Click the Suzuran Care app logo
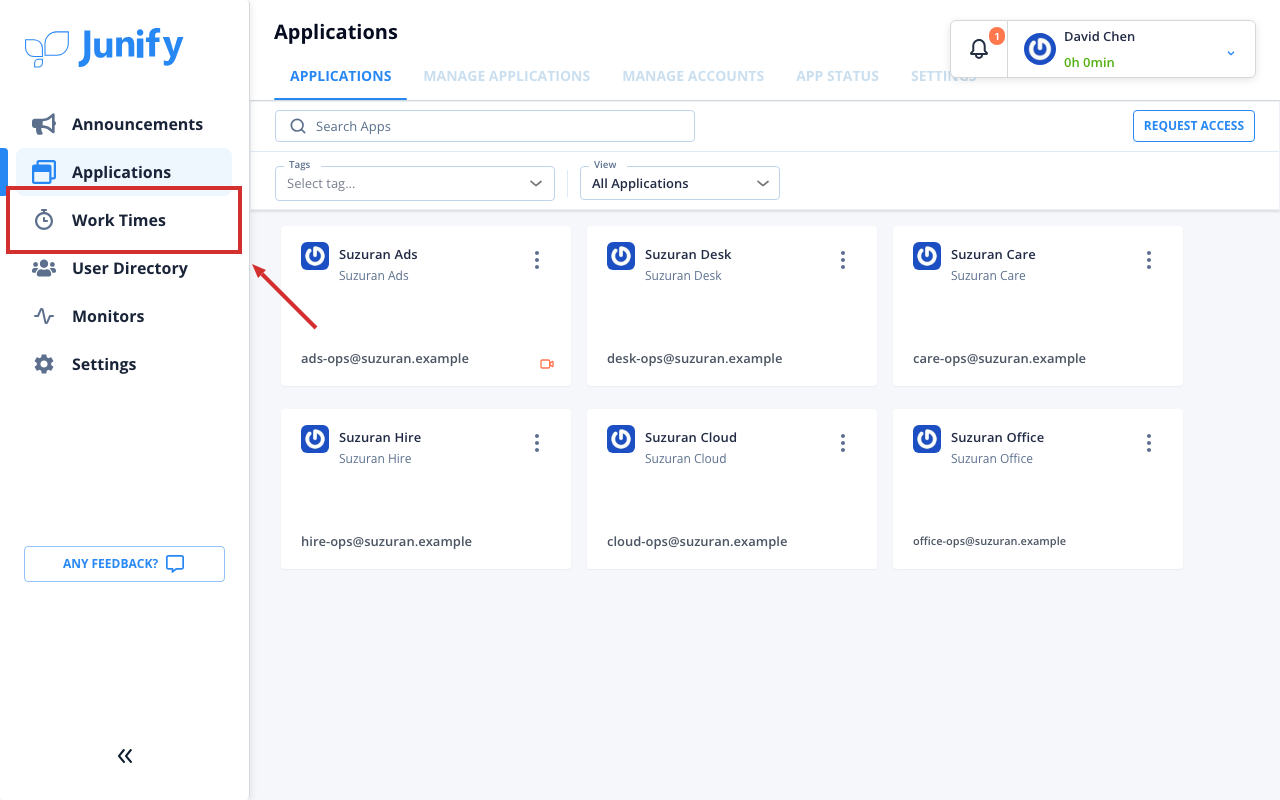This screenshot has width=1280, height=800. (x=927, y=256)
